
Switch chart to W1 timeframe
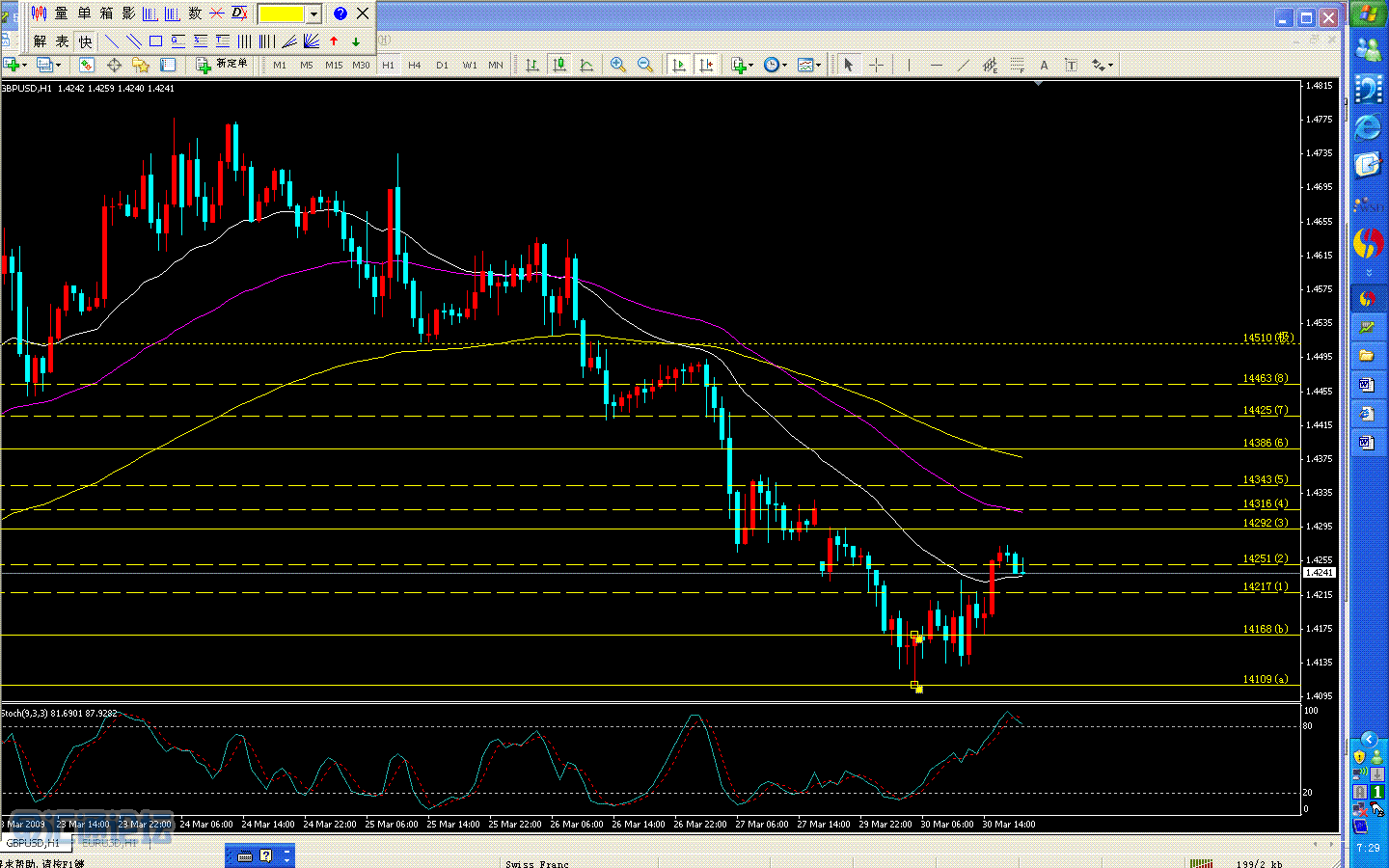[x=470, y=66]
